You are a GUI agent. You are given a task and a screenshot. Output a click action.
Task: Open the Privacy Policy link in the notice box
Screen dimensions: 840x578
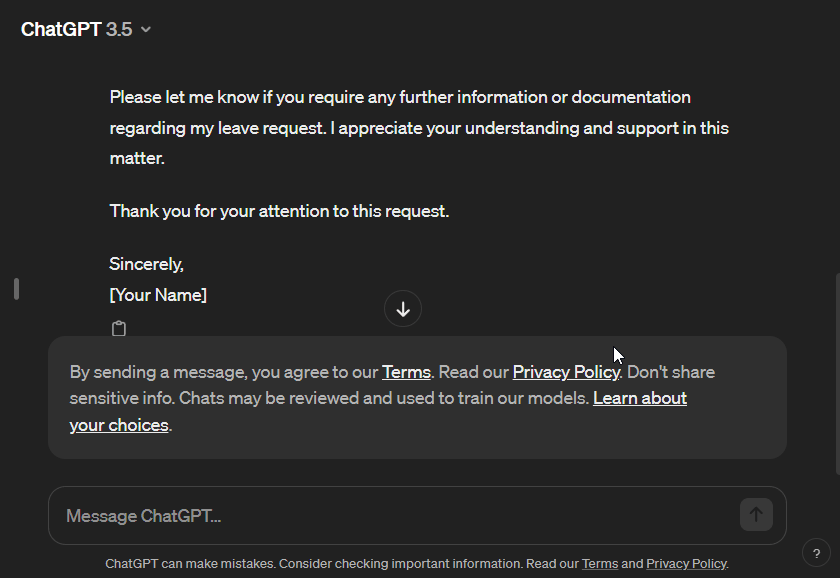pos(566,372)
